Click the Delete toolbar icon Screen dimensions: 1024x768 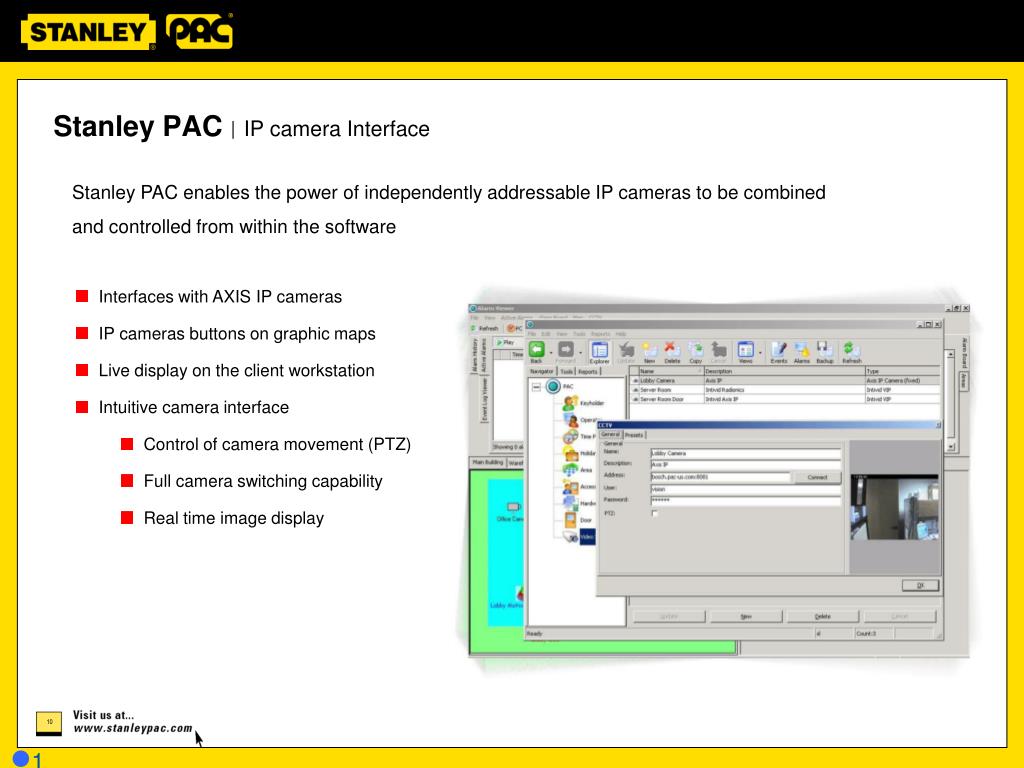[x=672, y=350]
